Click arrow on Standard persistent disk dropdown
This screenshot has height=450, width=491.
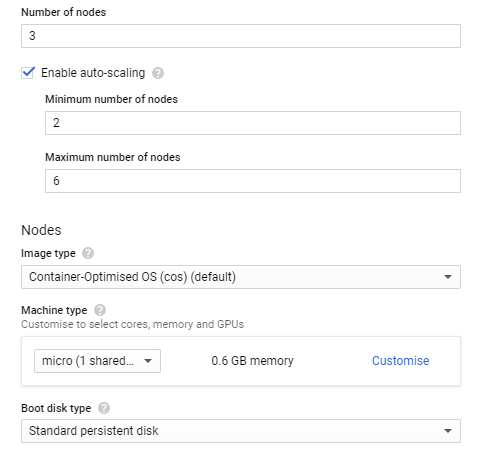tap(448, 431)
